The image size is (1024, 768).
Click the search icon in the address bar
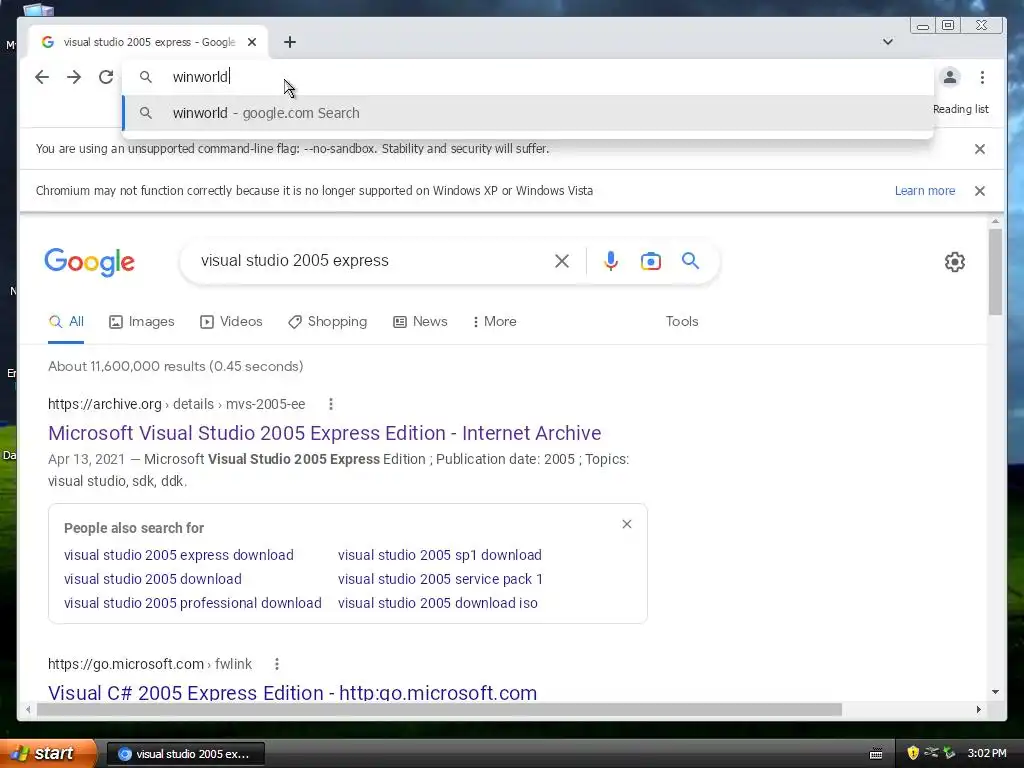146,77
